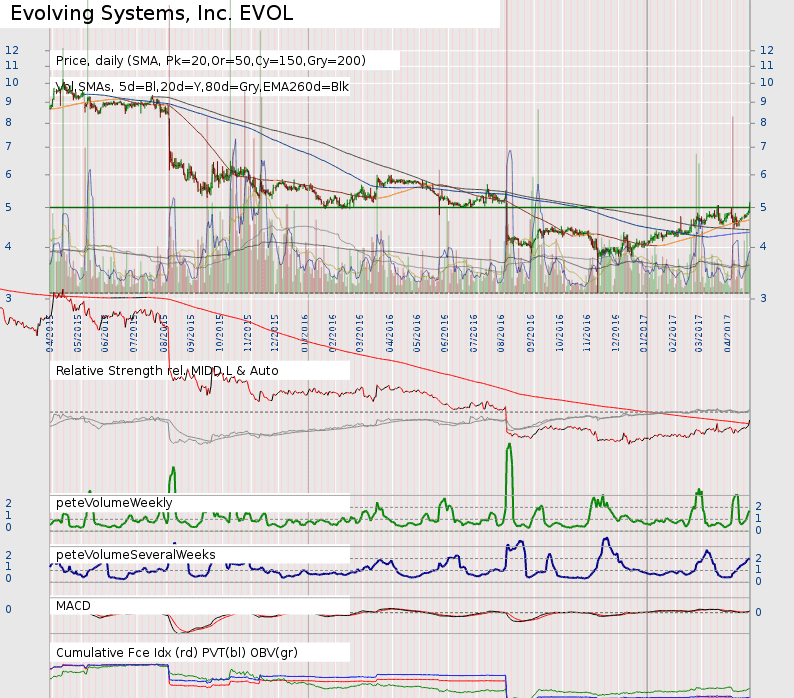Image resolution: width=794 pixels, height=698 pixels.
Task: Click the '4' value on the right price axis
Action: pos(764,247)
